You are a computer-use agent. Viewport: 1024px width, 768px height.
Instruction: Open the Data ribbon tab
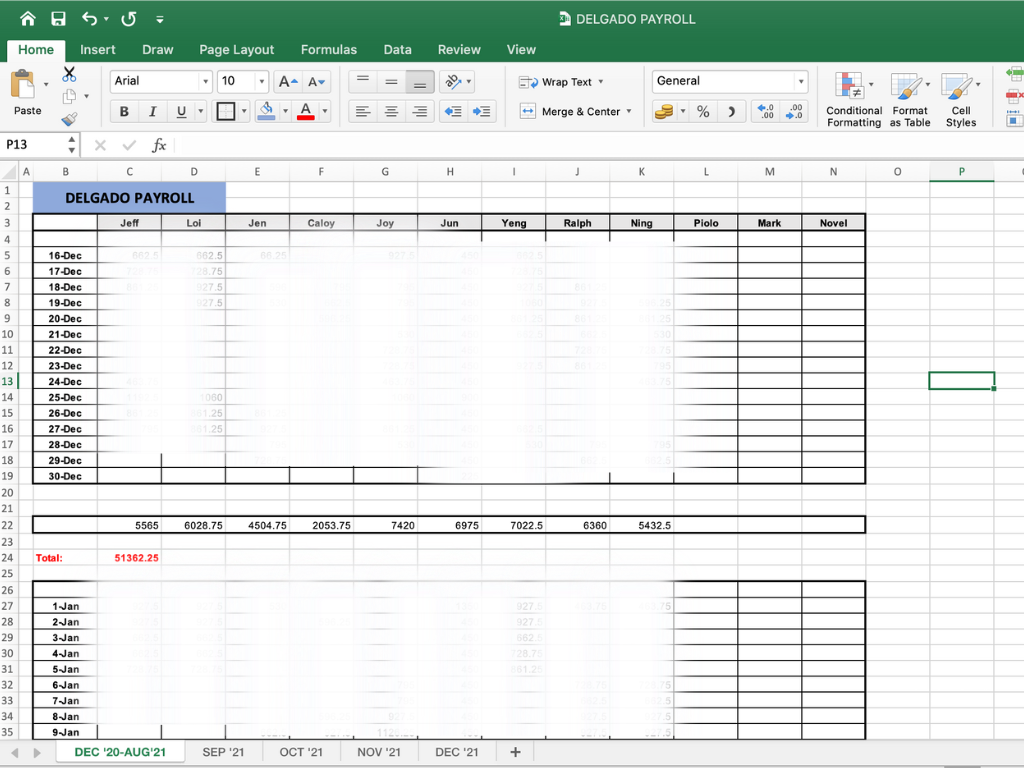[x=397, y=50]
